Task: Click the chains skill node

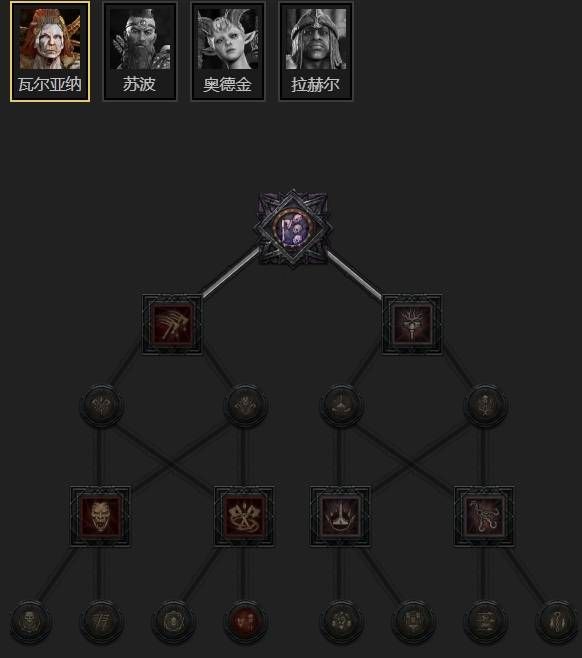Action: (x=484, y=516)
